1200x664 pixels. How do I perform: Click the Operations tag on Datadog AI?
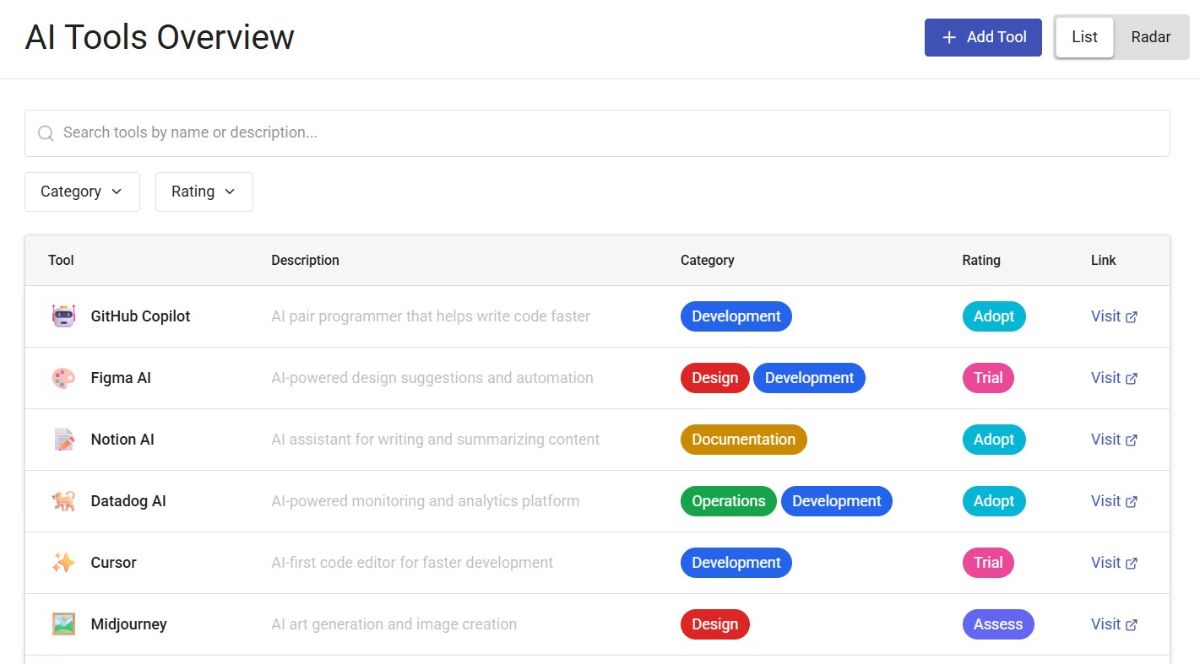click(728, 501)
